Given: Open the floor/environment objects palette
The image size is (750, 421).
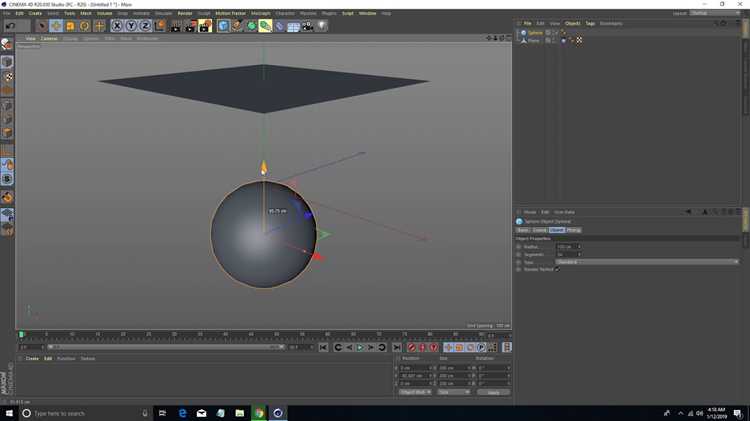Looking at the screenshot, I should [294, 25].
